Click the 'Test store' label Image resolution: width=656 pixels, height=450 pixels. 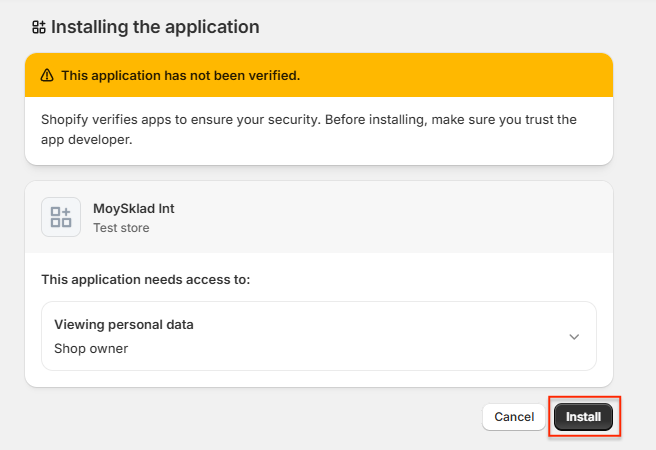(121, 228)
